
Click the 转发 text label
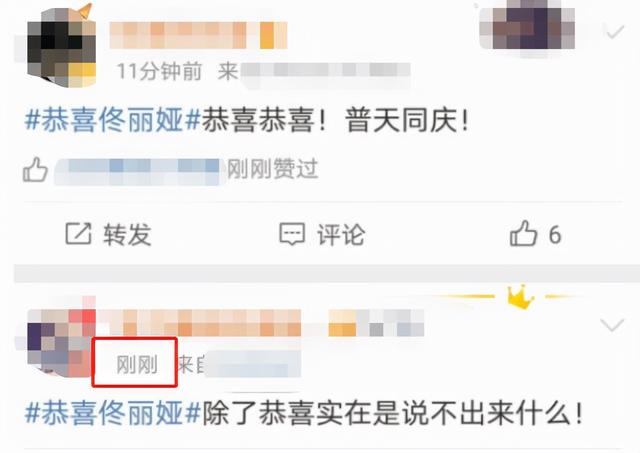coord(127,234)
